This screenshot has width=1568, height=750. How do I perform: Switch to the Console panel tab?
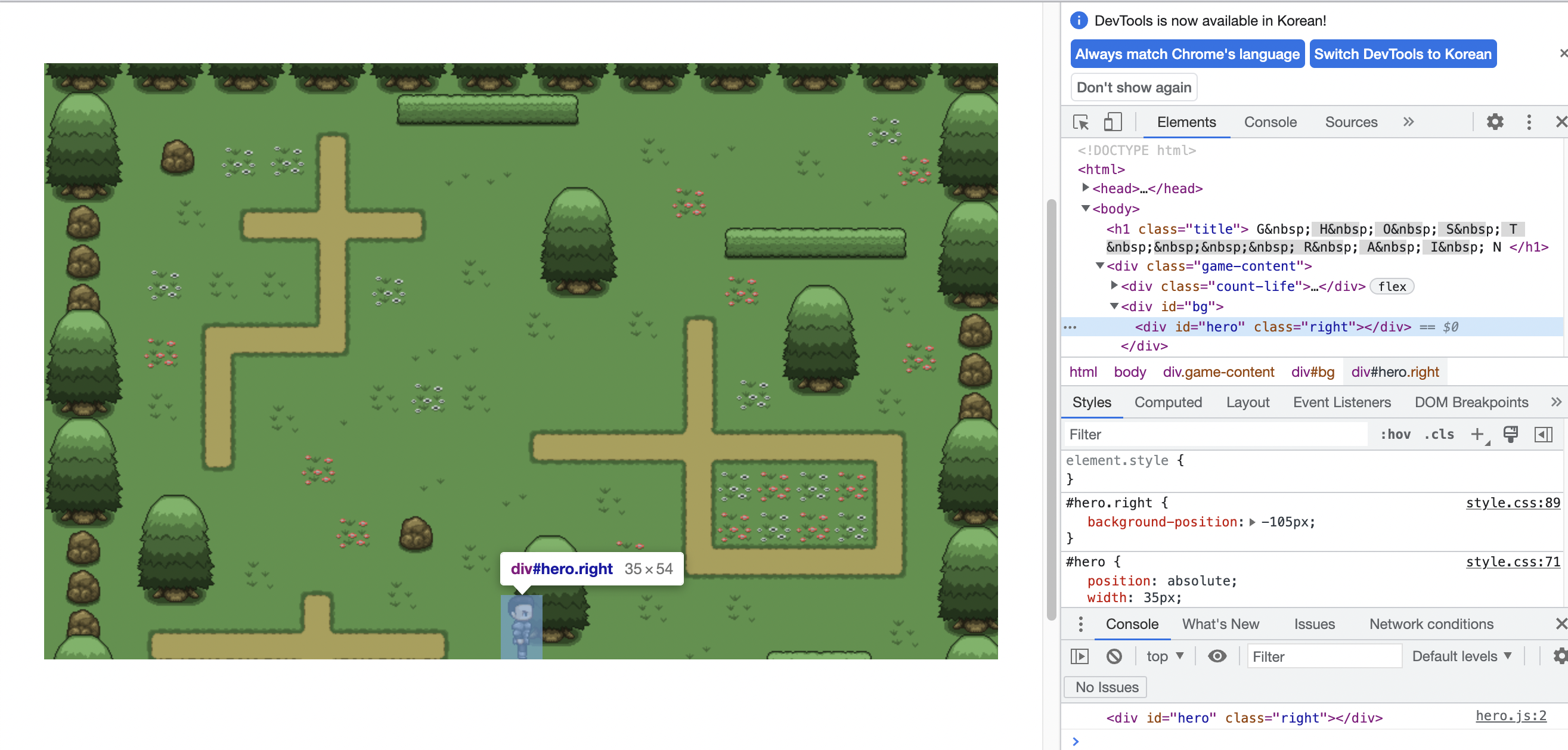(x=1270, y=122)
